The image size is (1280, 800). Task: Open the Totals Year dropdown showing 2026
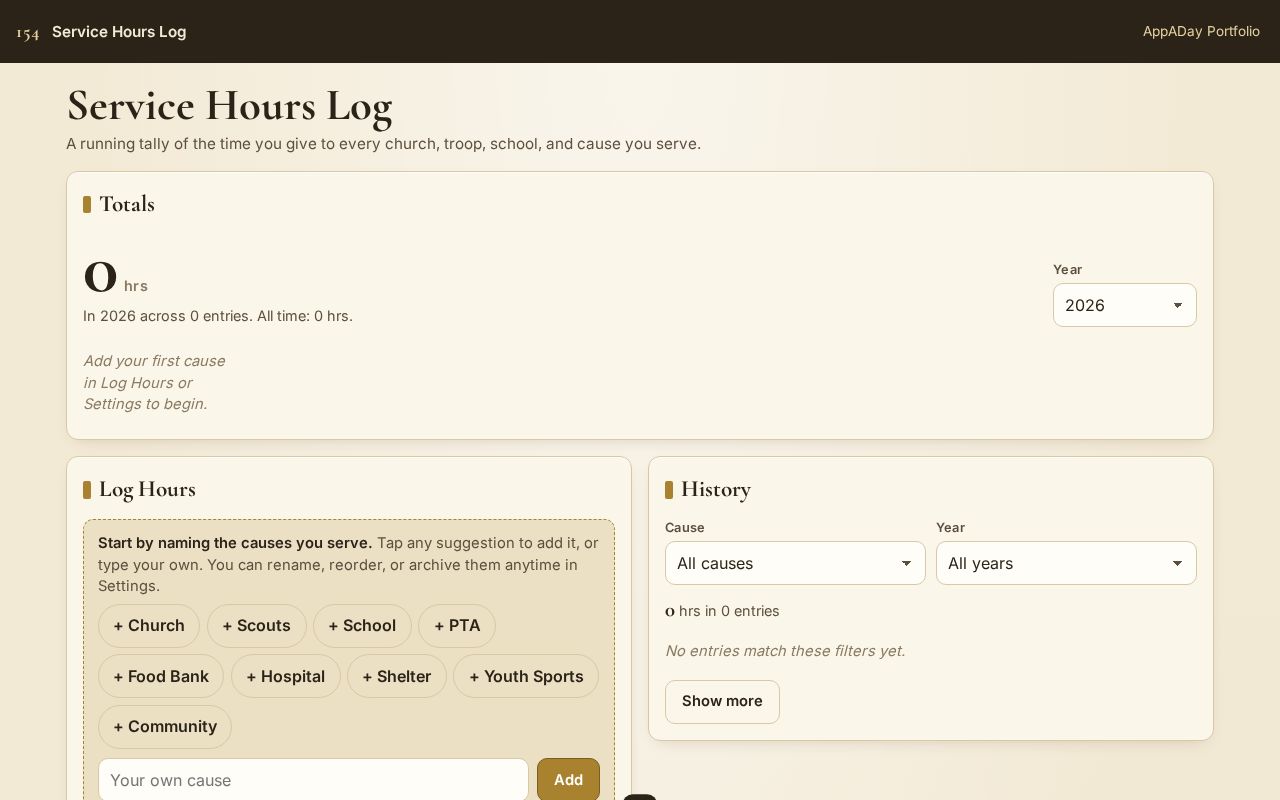pyautogui.click(x=1124, y=305)
